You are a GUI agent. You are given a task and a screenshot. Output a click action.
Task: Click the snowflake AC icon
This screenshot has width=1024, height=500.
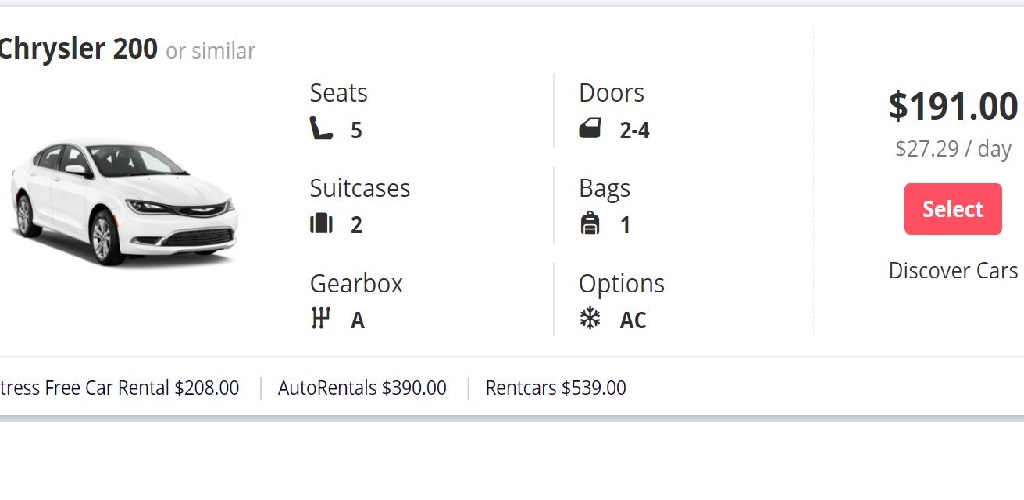coord(590,319)
